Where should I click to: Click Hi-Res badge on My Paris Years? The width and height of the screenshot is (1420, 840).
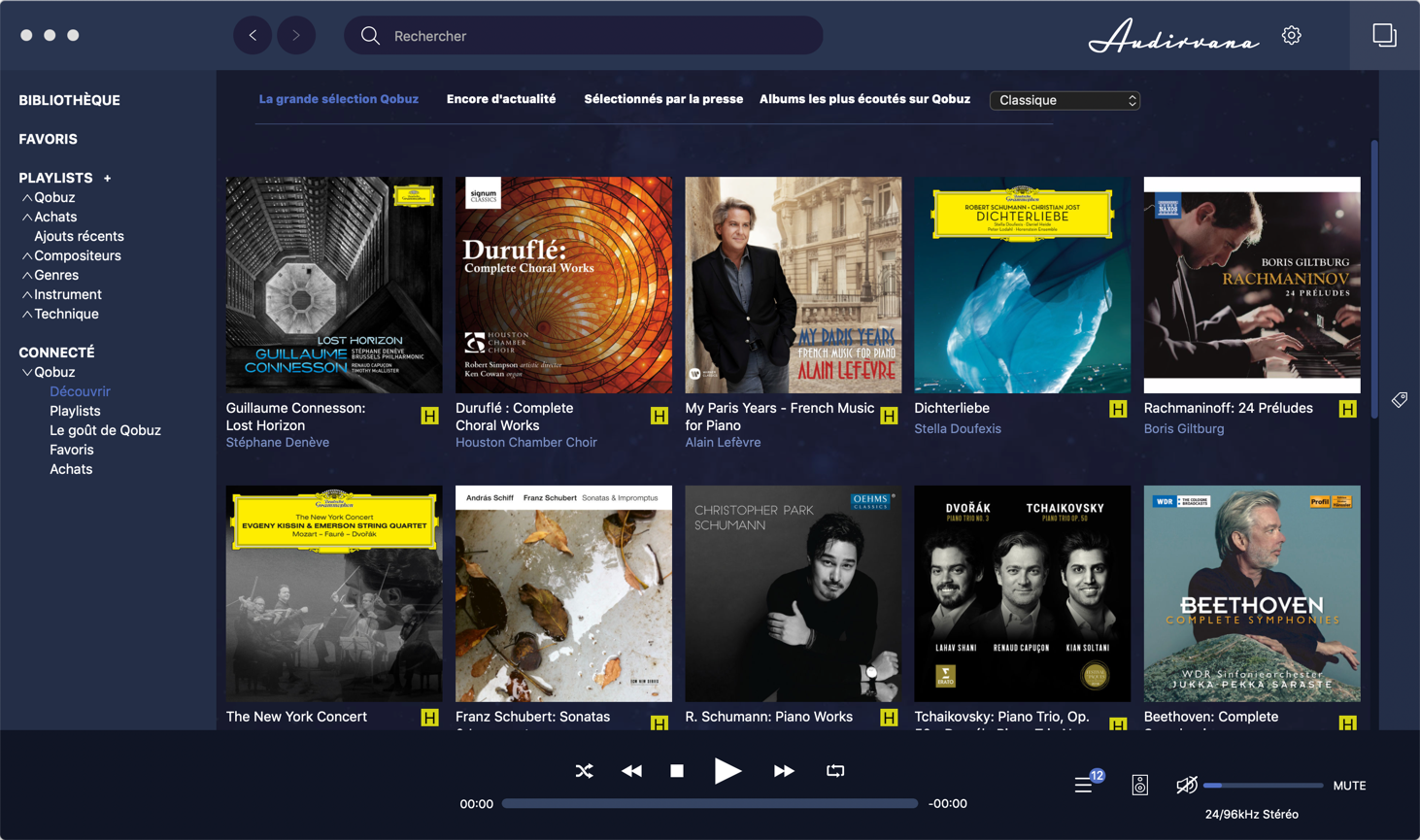889,416
